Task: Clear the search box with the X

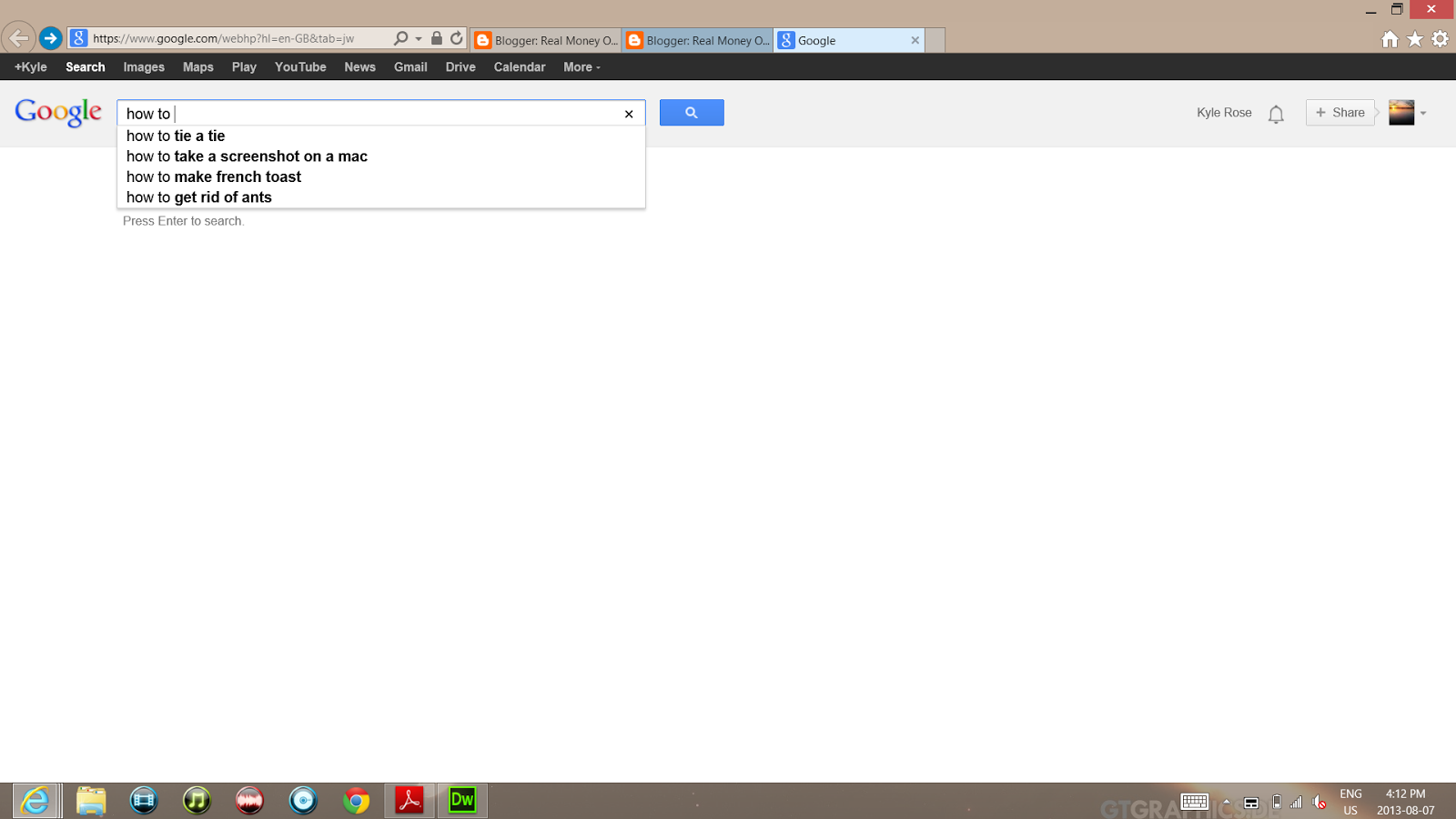Action: click(629, 114)
